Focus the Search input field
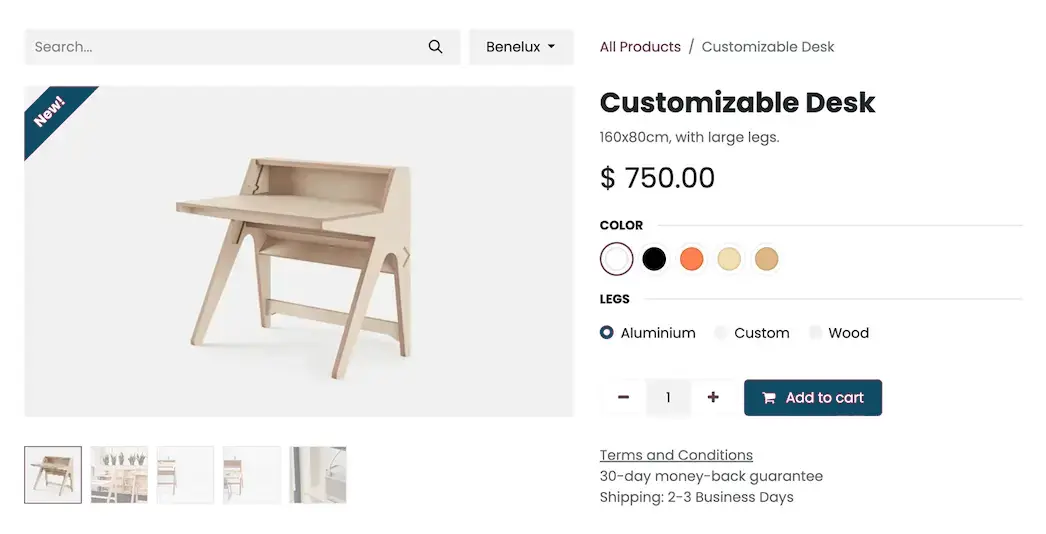The image size is (1046, 534). click(225, 47)
